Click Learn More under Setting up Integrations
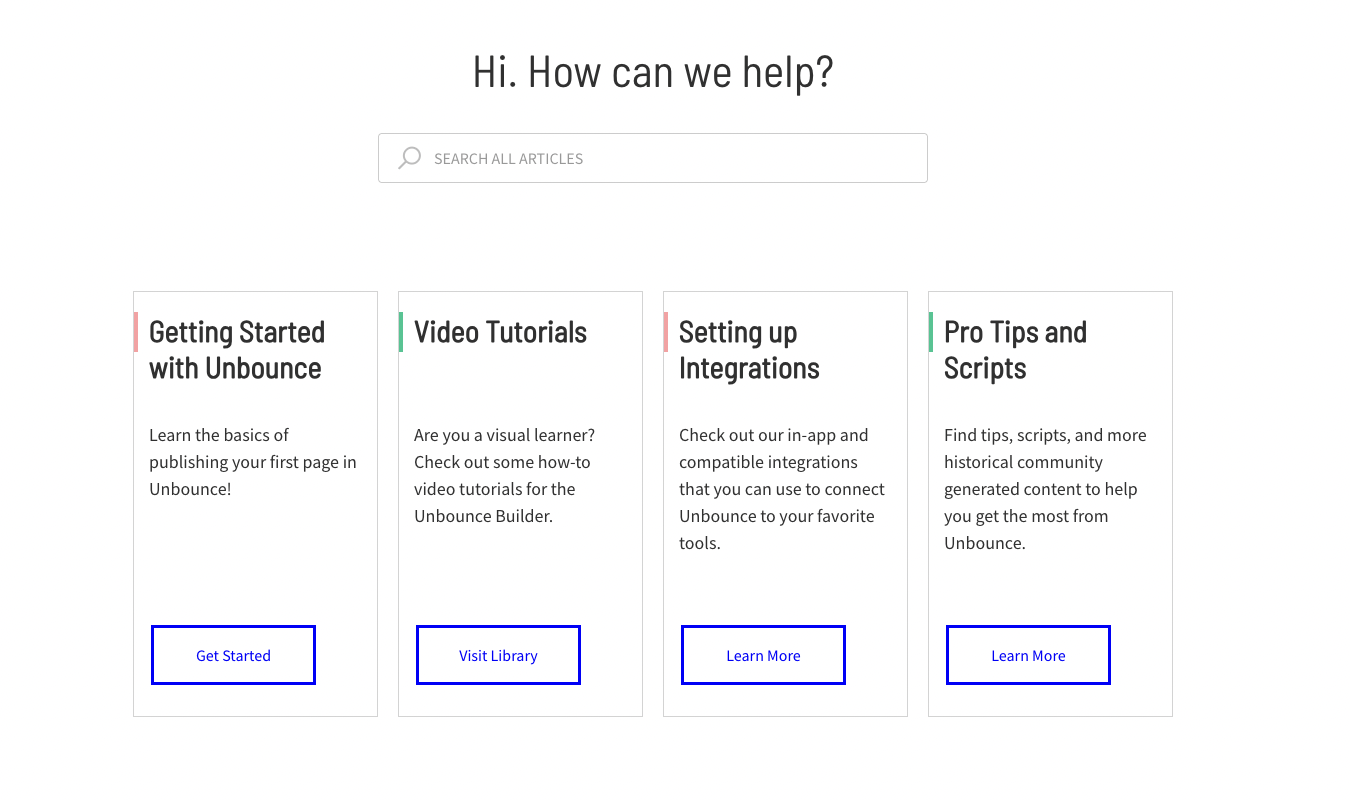This screenshot has height=800, width=1350. click(763, 655)
